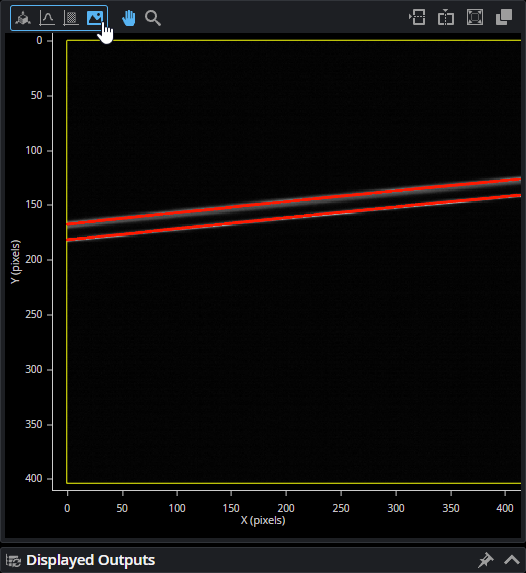Pin the Displayed Outputs panel

tap(485, 560)
